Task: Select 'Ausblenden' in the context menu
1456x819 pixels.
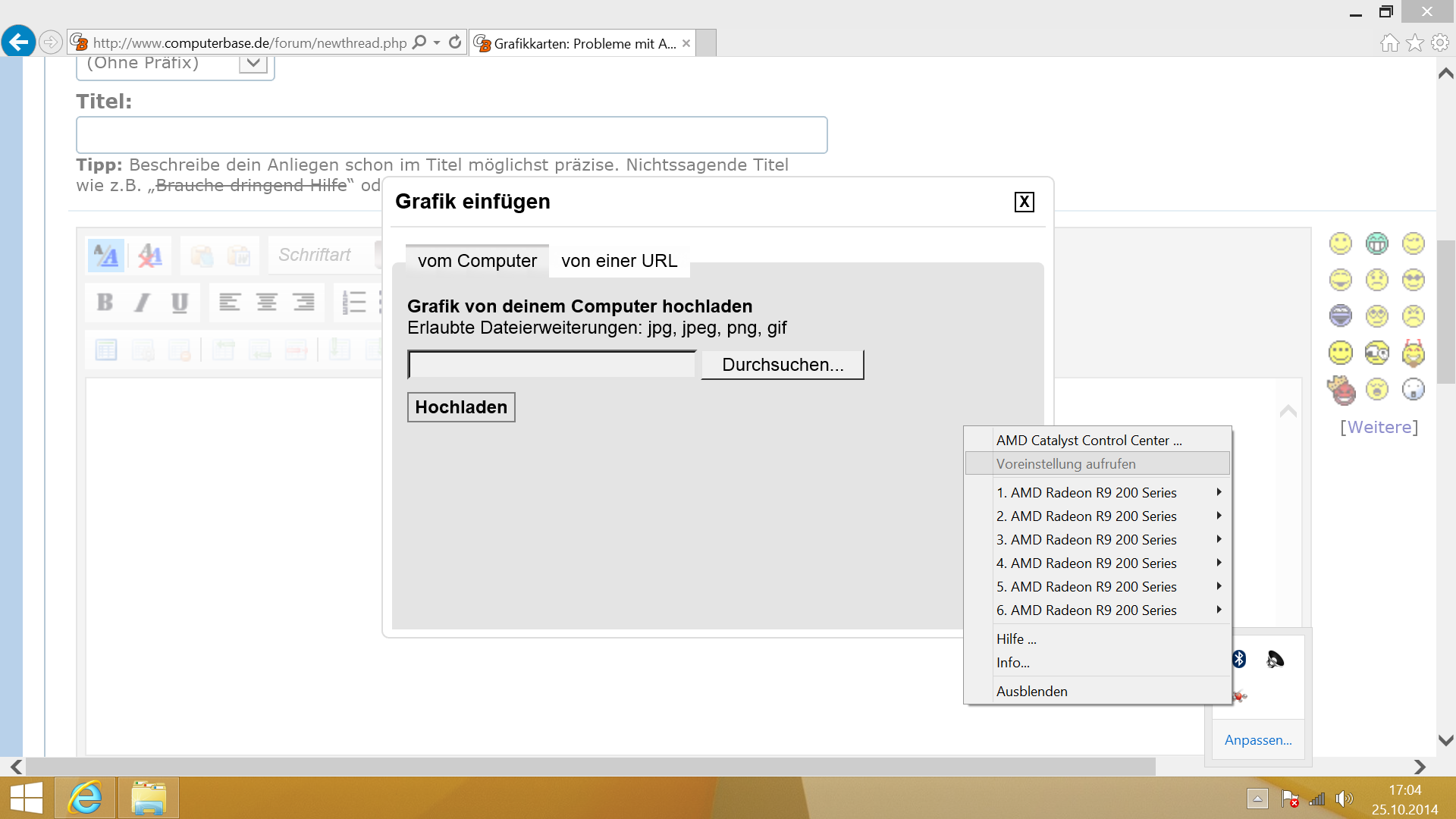Action: (x=1031, y=692)
